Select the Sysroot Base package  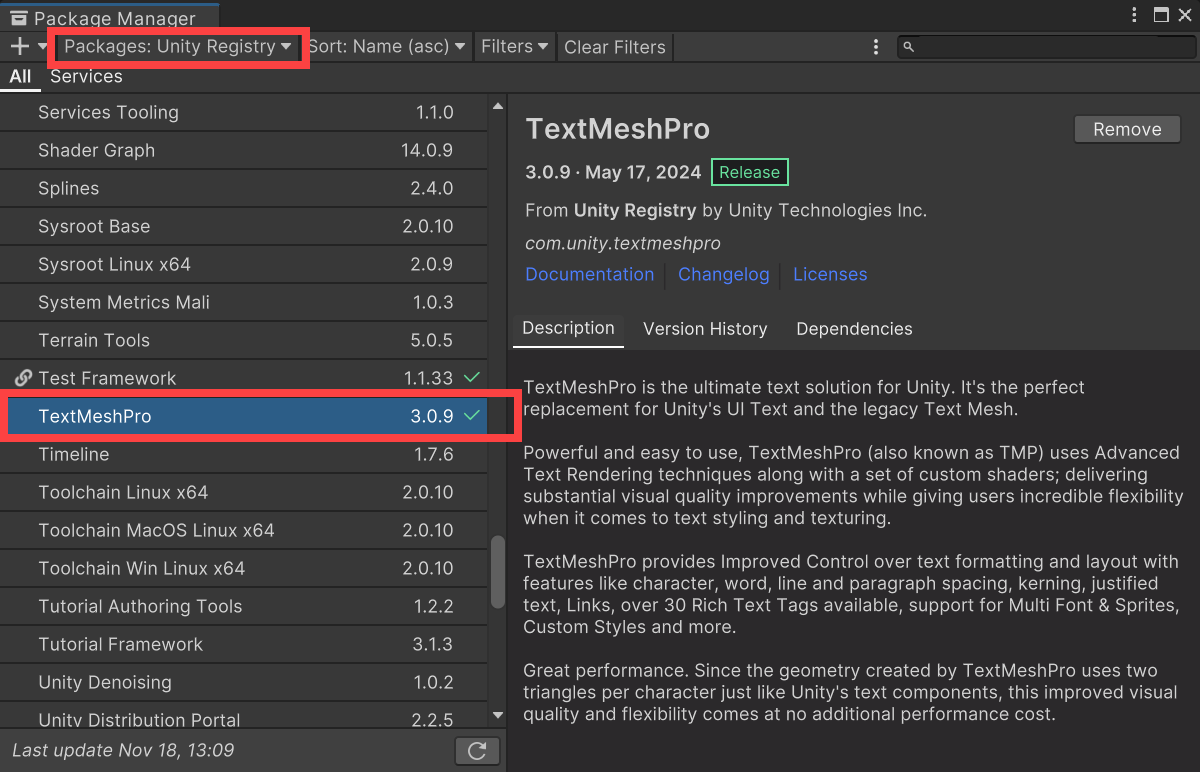pos(244,227)
